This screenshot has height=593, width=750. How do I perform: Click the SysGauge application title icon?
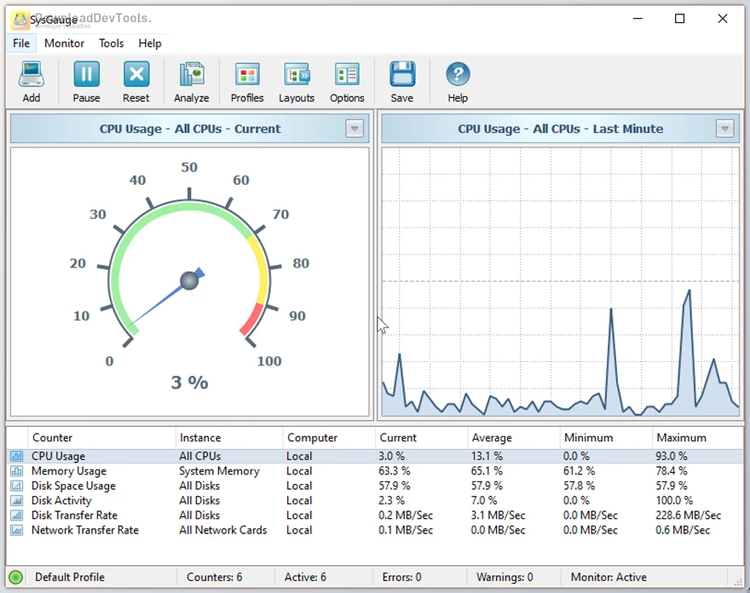pyautogui.click(x=20, y=20)
